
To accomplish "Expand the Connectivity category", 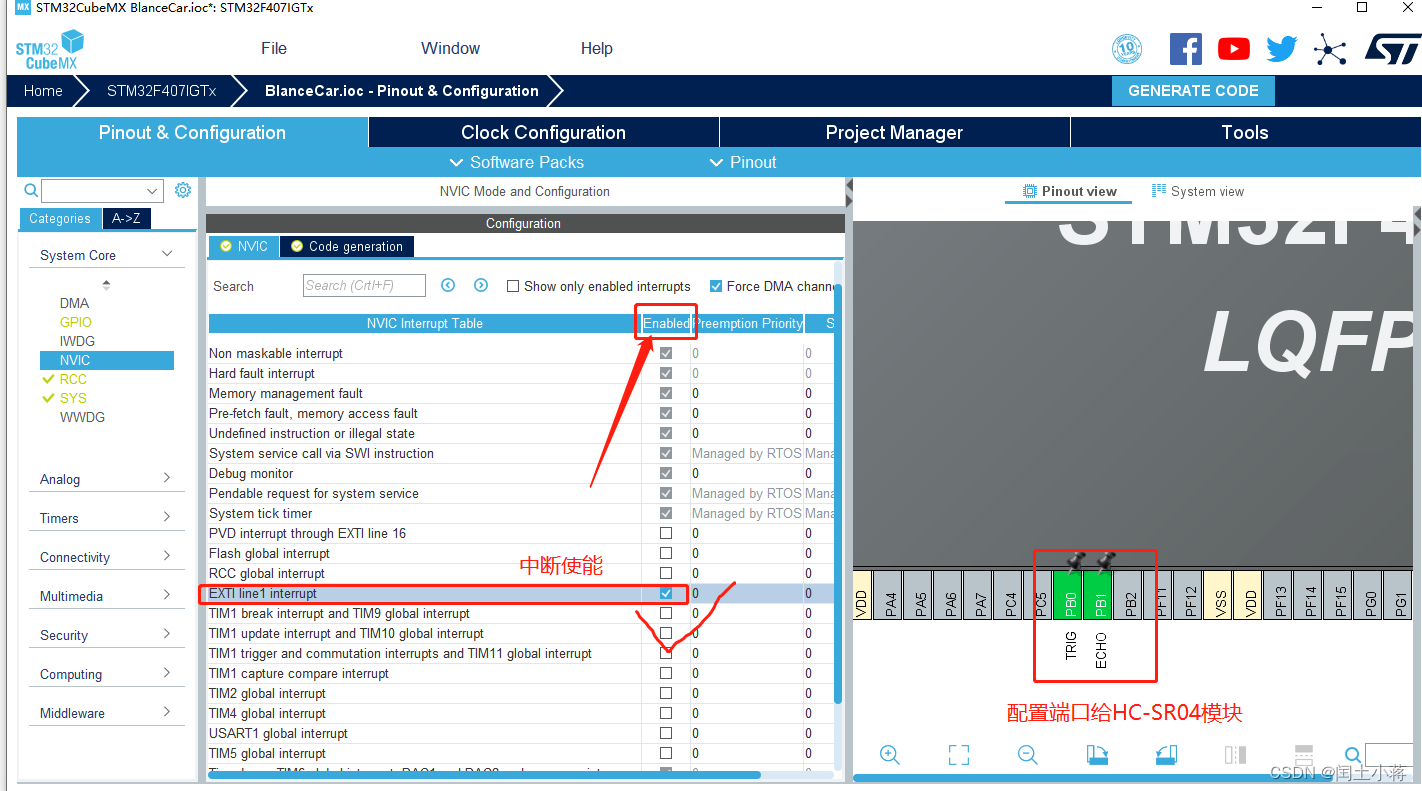I will [x=167, y=556].
